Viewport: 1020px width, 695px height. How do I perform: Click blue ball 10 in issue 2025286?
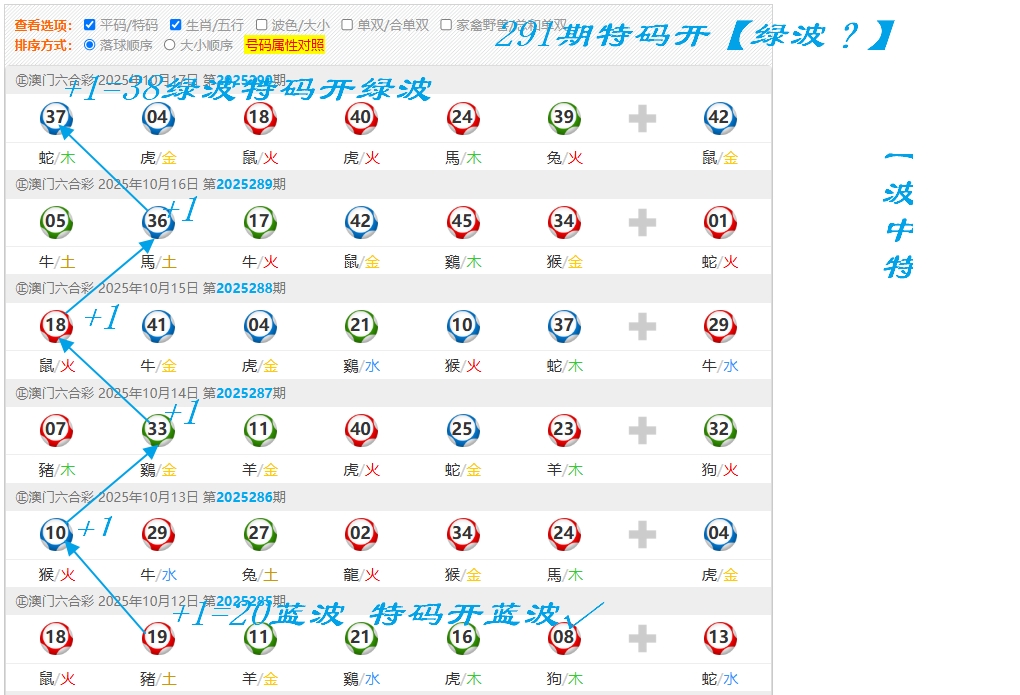coord(56,534)
